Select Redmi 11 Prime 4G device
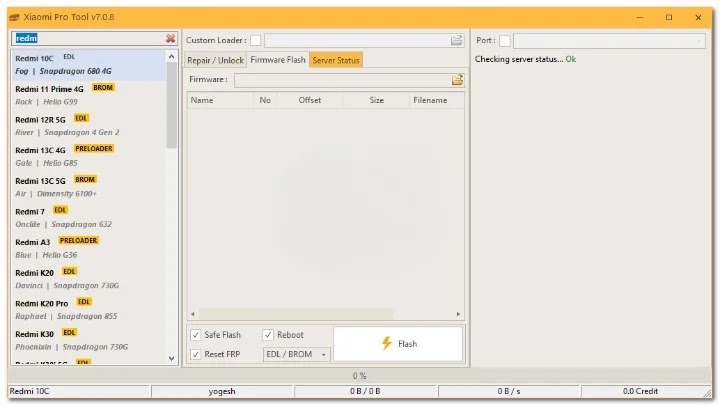The width and height of the screenshot is (720, 405). [x=89, y=96]
